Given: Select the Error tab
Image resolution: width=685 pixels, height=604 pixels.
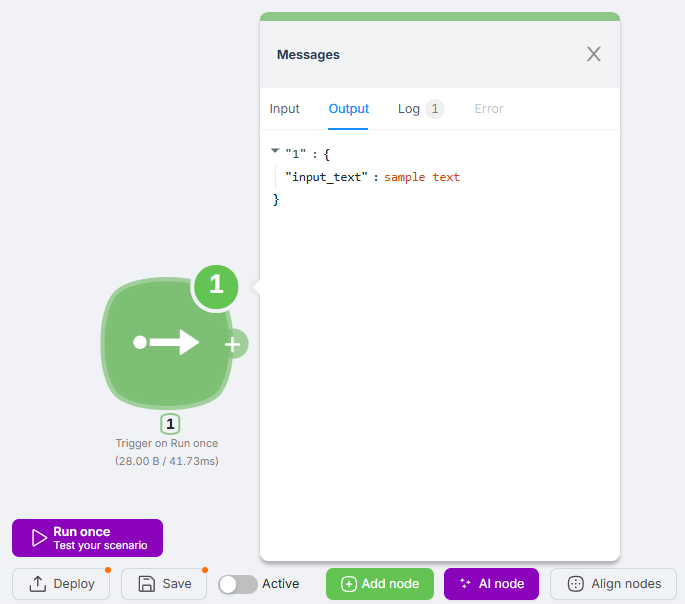Looking at the screenshot, I should 489,109.
